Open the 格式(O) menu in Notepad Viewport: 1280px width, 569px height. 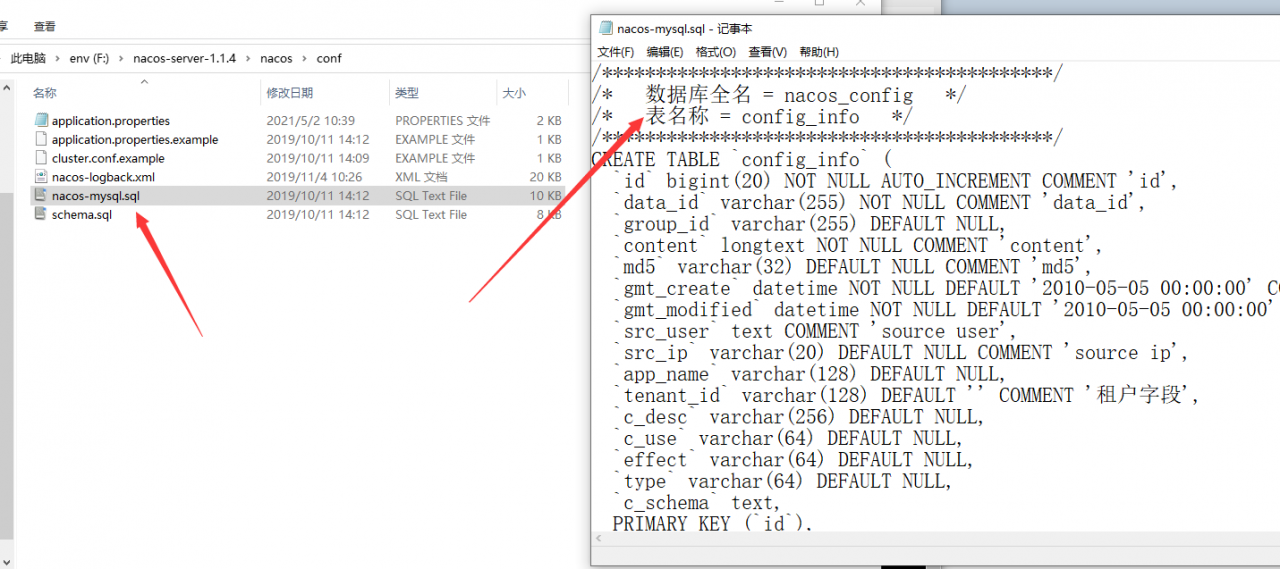[x=716, y=52]
